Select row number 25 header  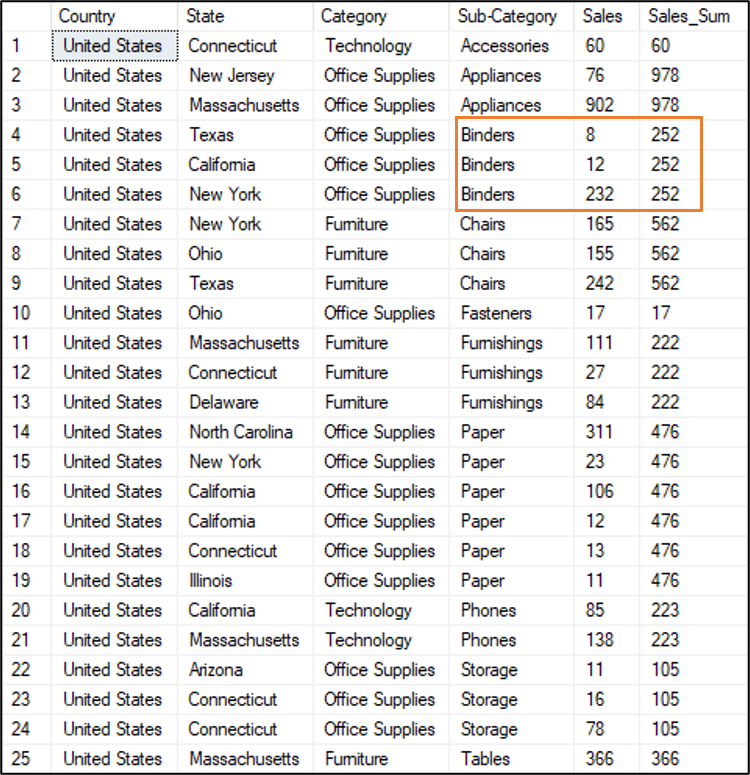21,759
